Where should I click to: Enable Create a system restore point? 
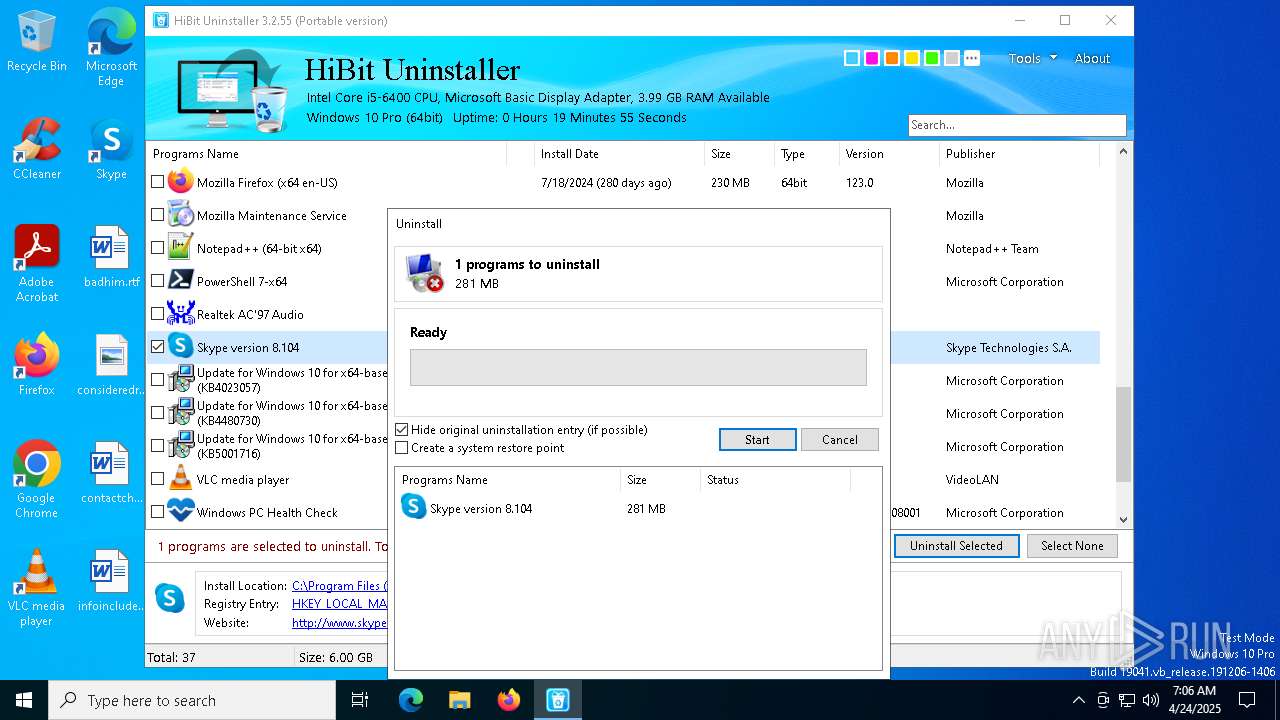(x=402, y=448)
